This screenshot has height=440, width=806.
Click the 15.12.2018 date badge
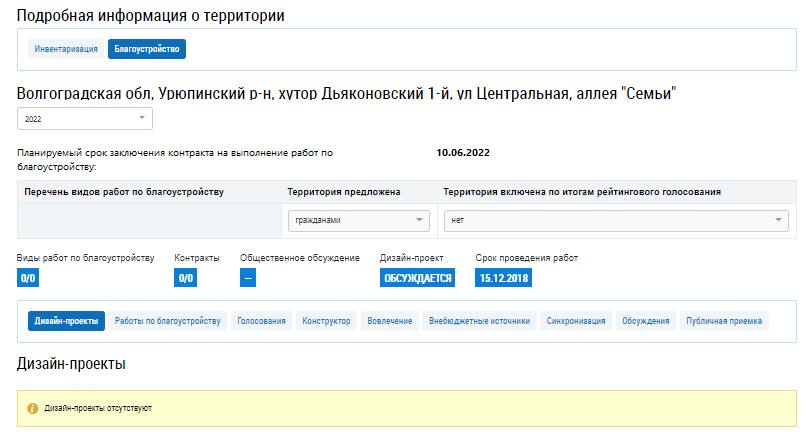click(503, 278)
